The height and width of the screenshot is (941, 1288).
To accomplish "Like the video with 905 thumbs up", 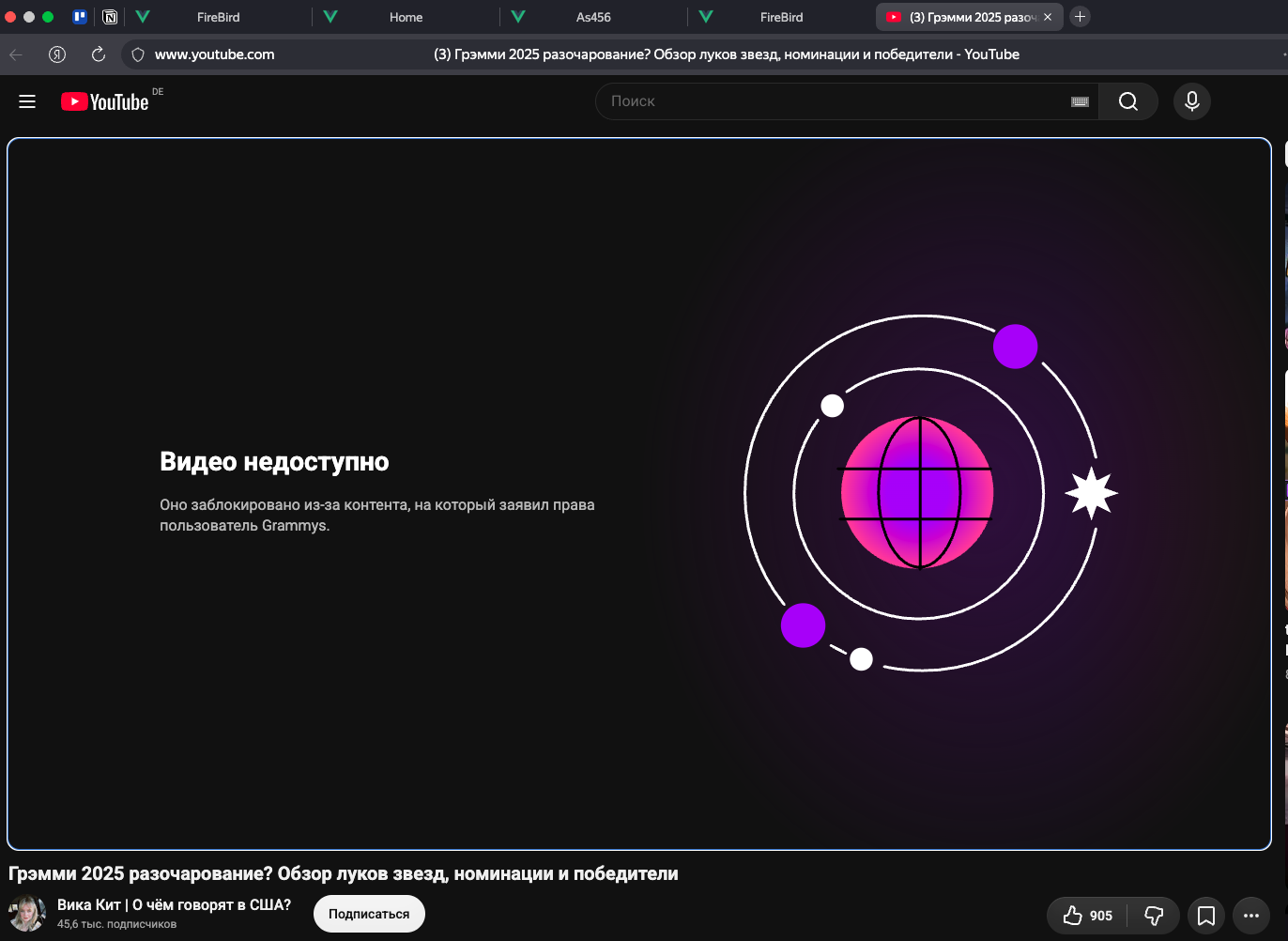I will point(1088,916).
